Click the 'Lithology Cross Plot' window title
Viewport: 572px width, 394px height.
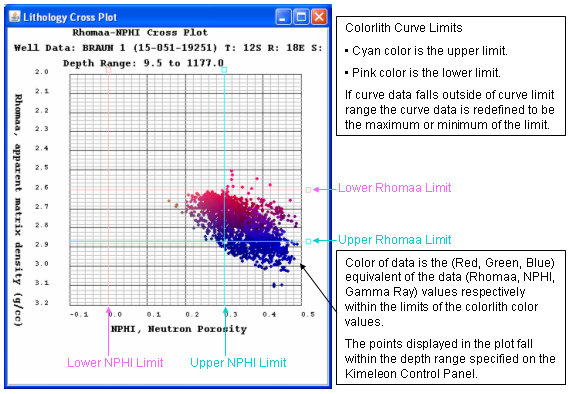tap(70, 17)
